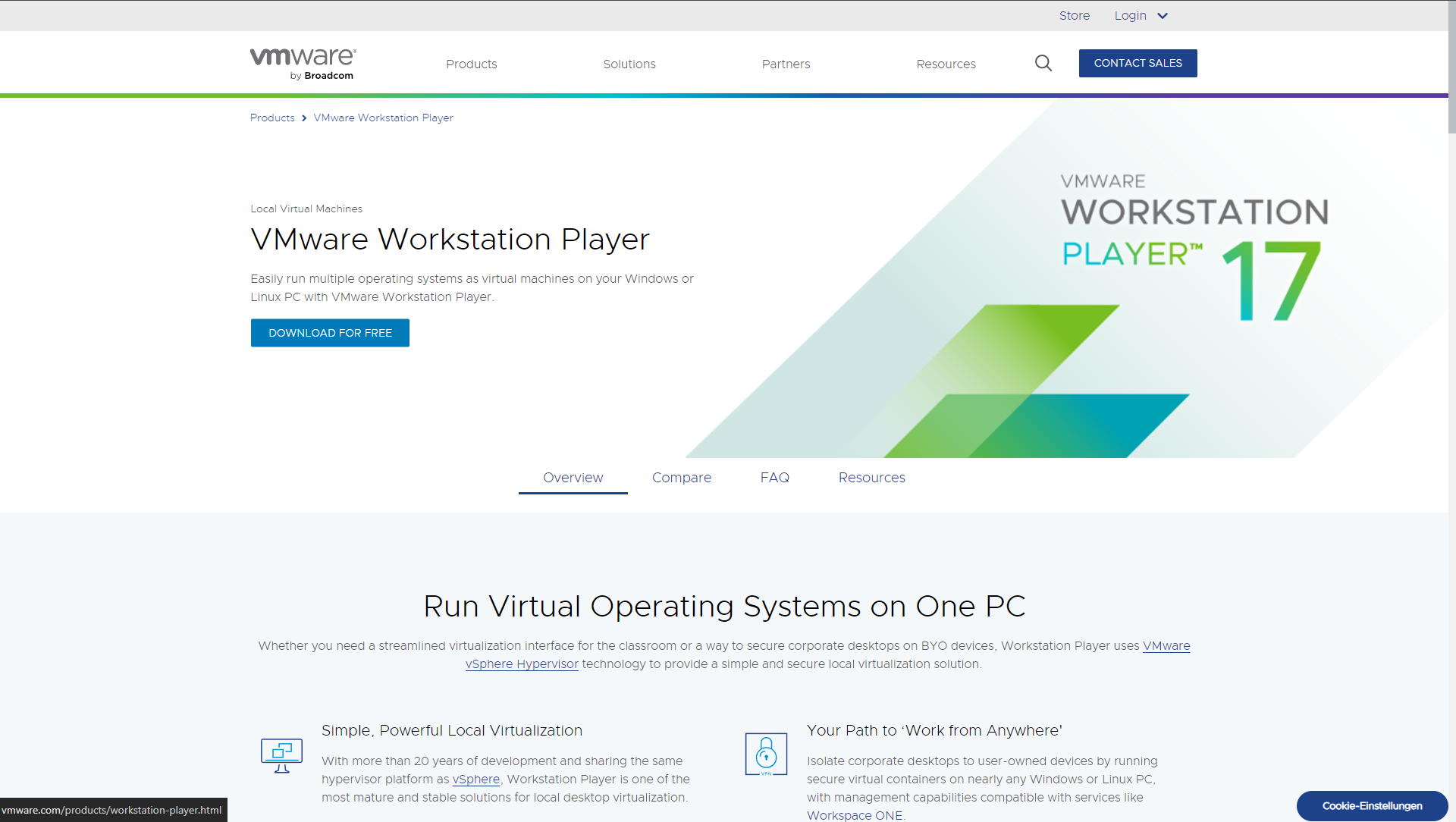
Task: Open the Cookie-Einstellungen button
Action: 1372,806
